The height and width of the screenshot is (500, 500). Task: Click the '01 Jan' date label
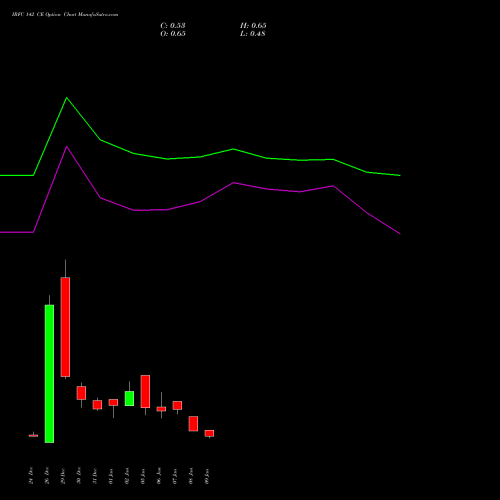[111, 476]
